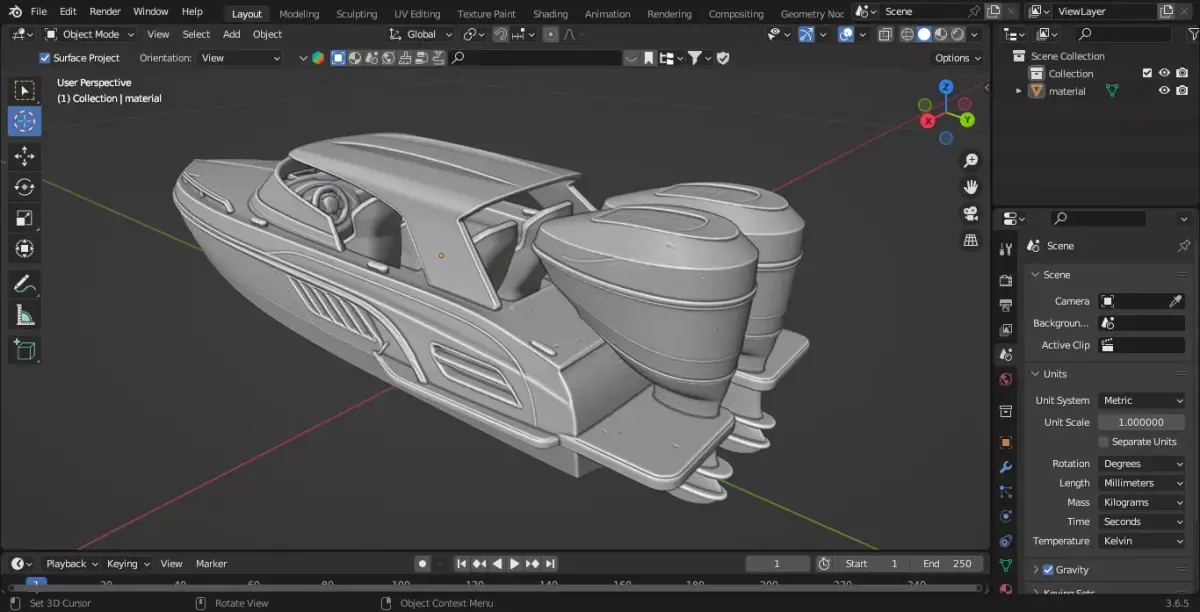Select the Move tool in left toolbar
The image size is (1200, 612).
[24, 156]
